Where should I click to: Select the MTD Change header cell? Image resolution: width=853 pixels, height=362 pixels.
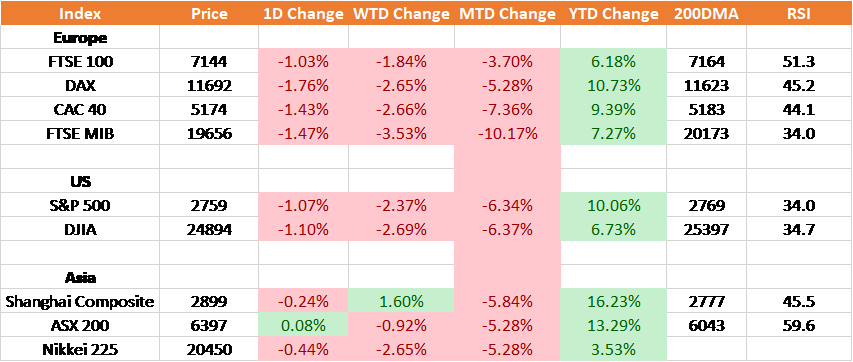507,13
